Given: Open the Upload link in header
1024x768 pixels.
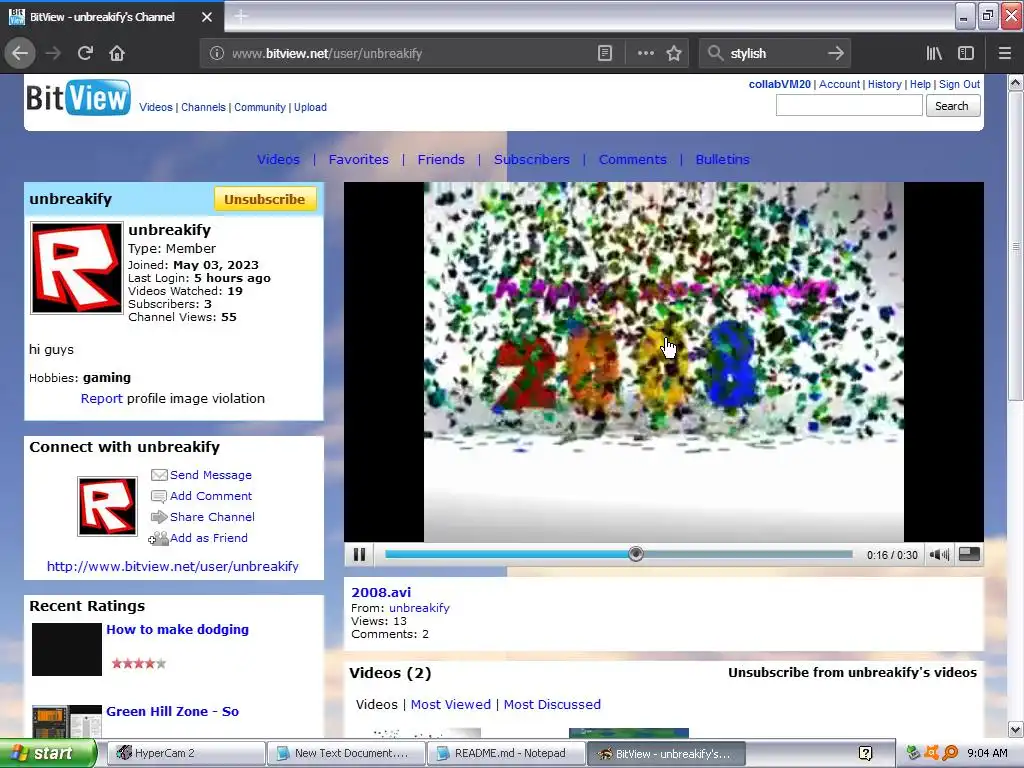Looking at the screenshot, I should pos(310,107).
